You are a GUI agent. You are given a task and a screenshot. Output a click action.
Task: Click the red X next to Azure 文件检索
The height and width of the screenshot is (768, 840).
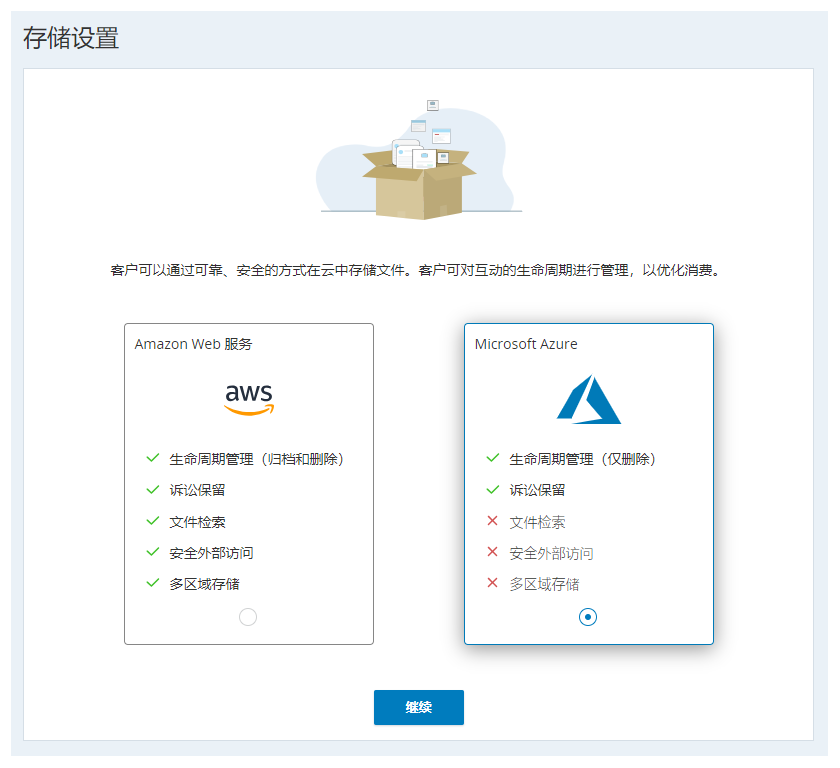pos(492,521)
